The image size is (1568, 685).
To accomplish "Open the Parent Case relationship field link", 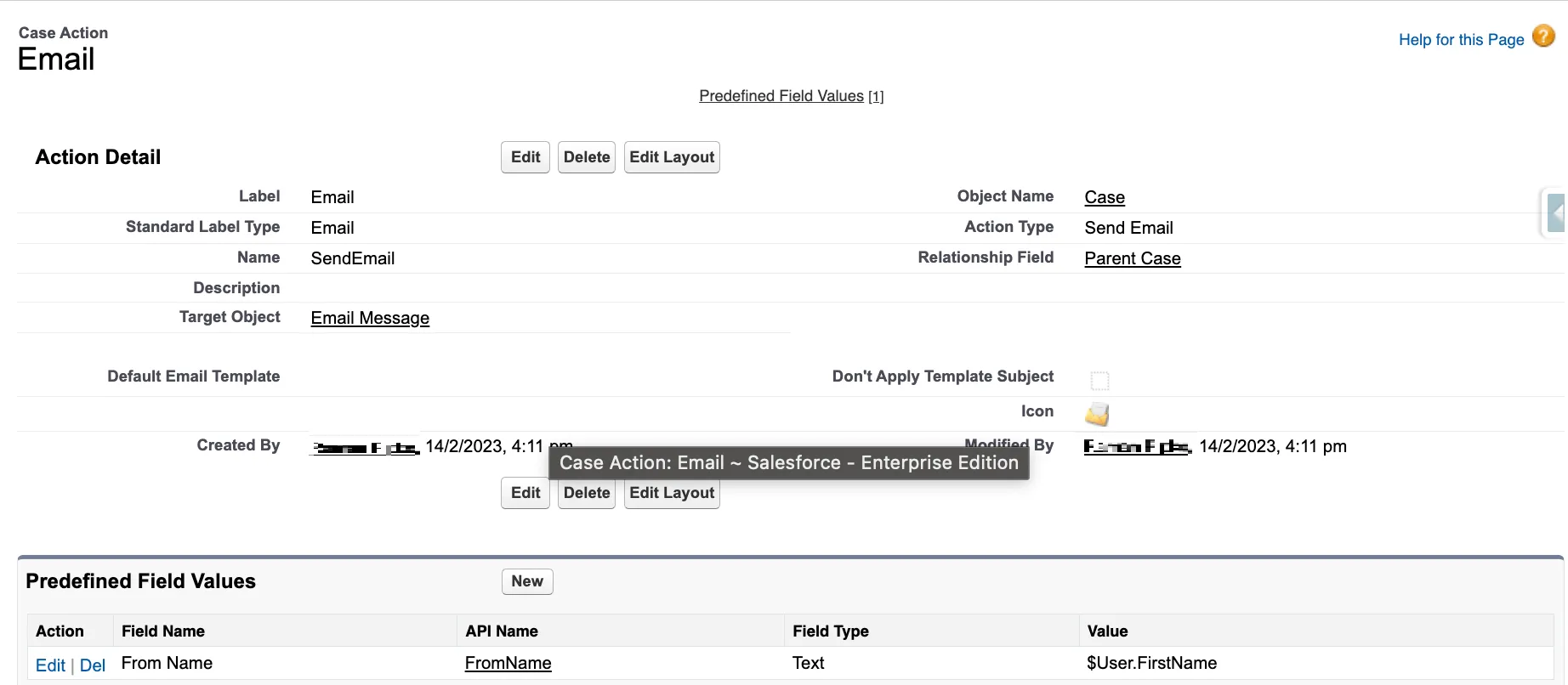I will point(1132,258).
